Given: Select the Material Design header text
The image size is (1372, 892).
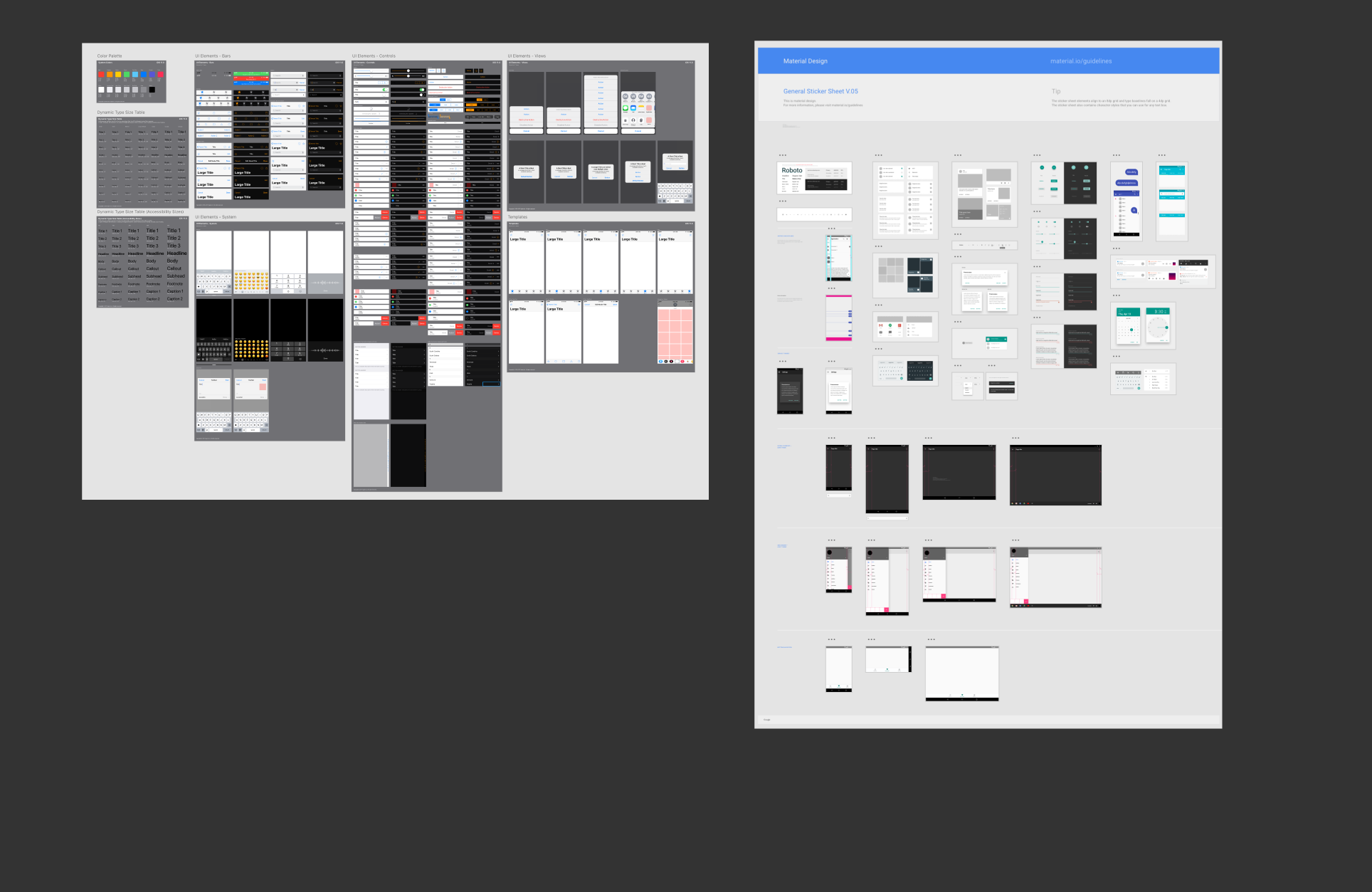Looking at the screenshot, I should (805, 61).
